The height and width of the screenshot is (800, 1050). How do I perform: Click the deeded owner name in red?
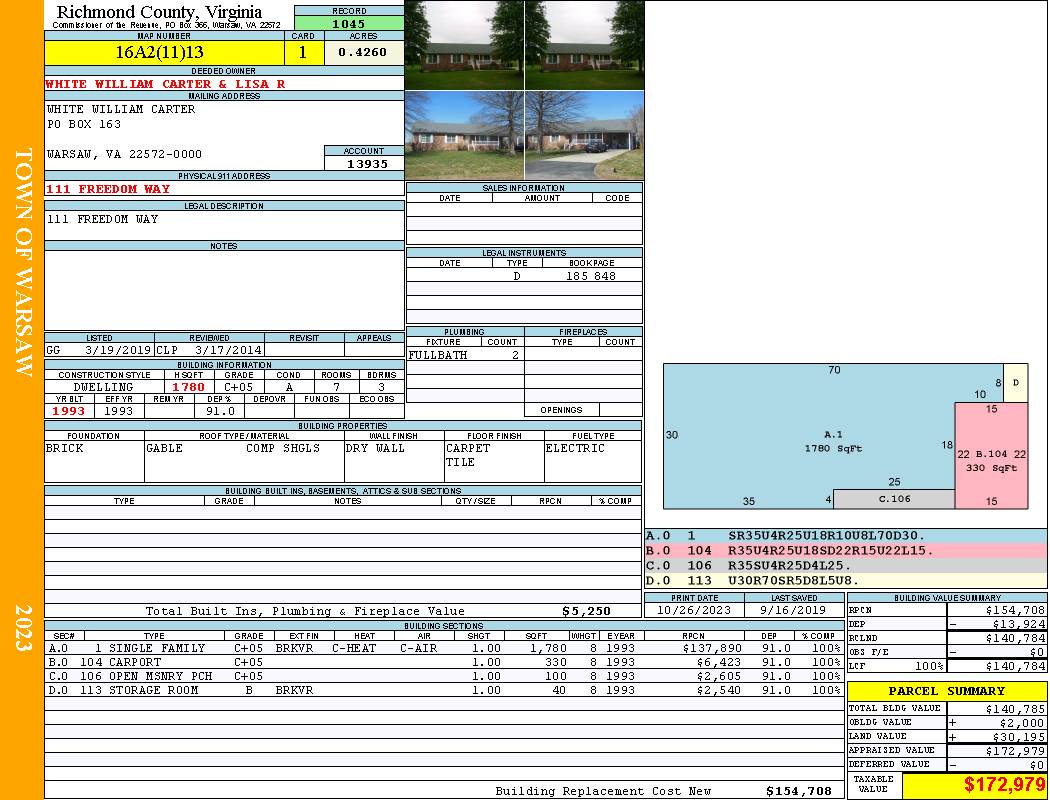166,84
